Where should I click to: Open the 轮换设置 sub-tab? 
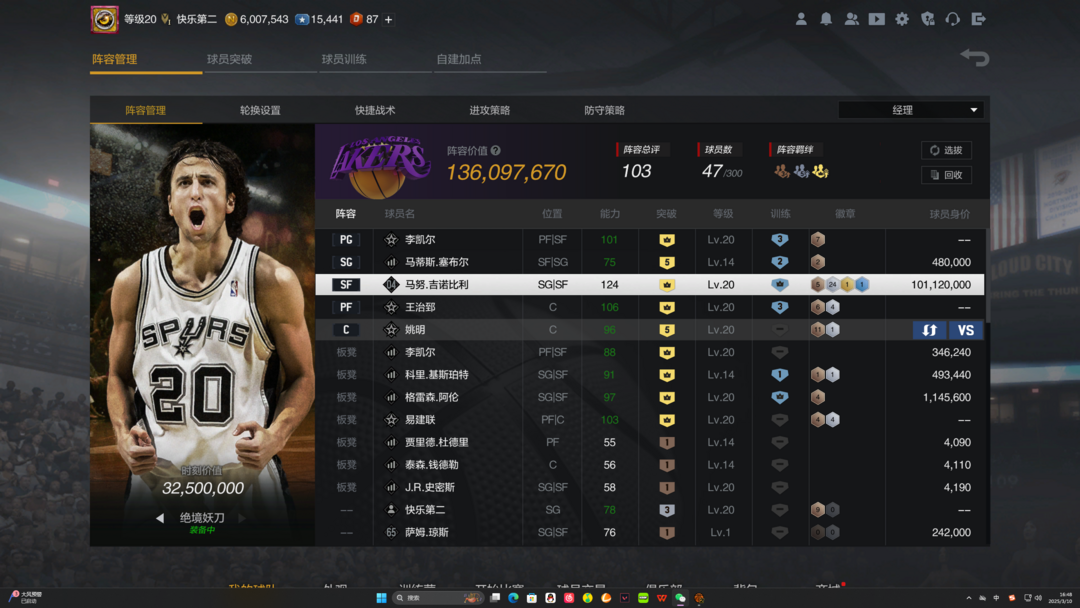click(260, 110)
